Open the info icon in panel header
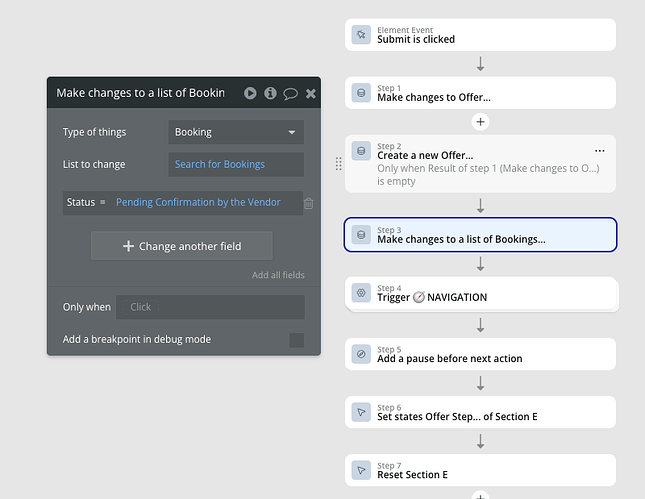The image size is (645, 499). (270, 93)
